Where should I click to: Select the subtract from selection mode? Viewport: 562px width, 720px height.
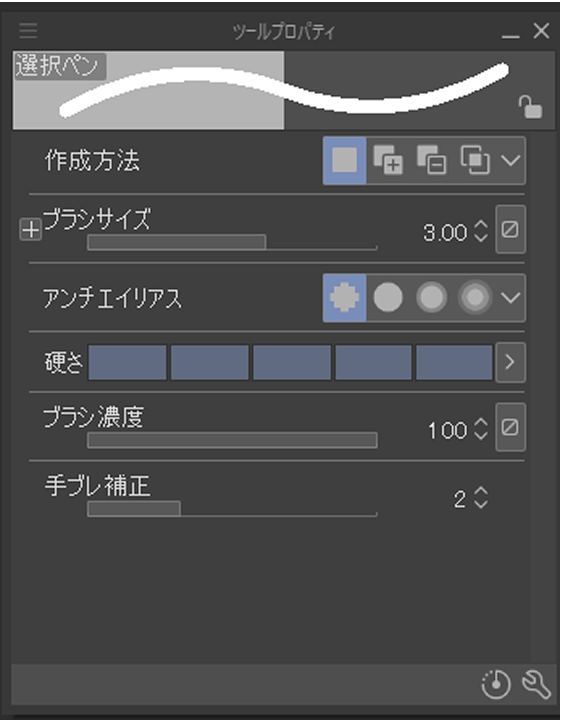point(431,160)
